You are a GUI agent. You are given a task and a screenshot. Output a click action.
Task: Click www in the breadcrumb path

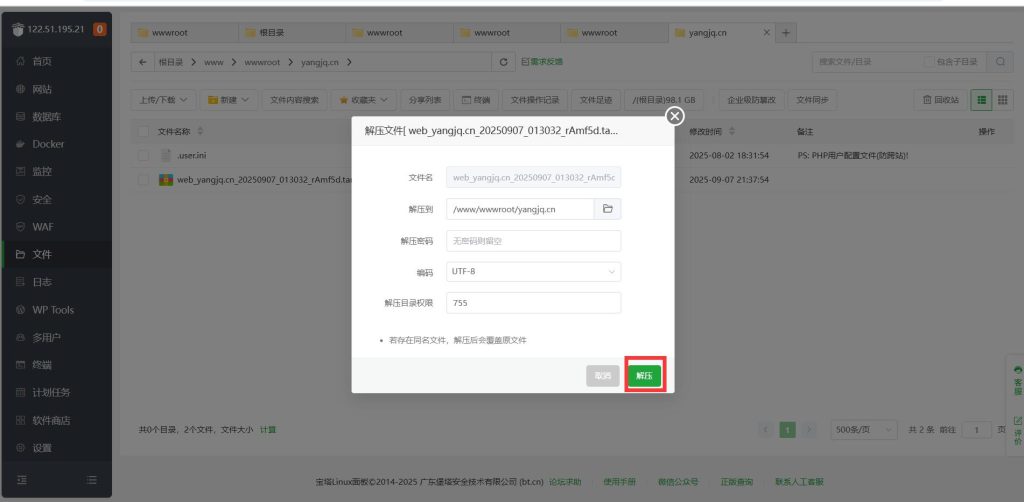click(214, 62)
